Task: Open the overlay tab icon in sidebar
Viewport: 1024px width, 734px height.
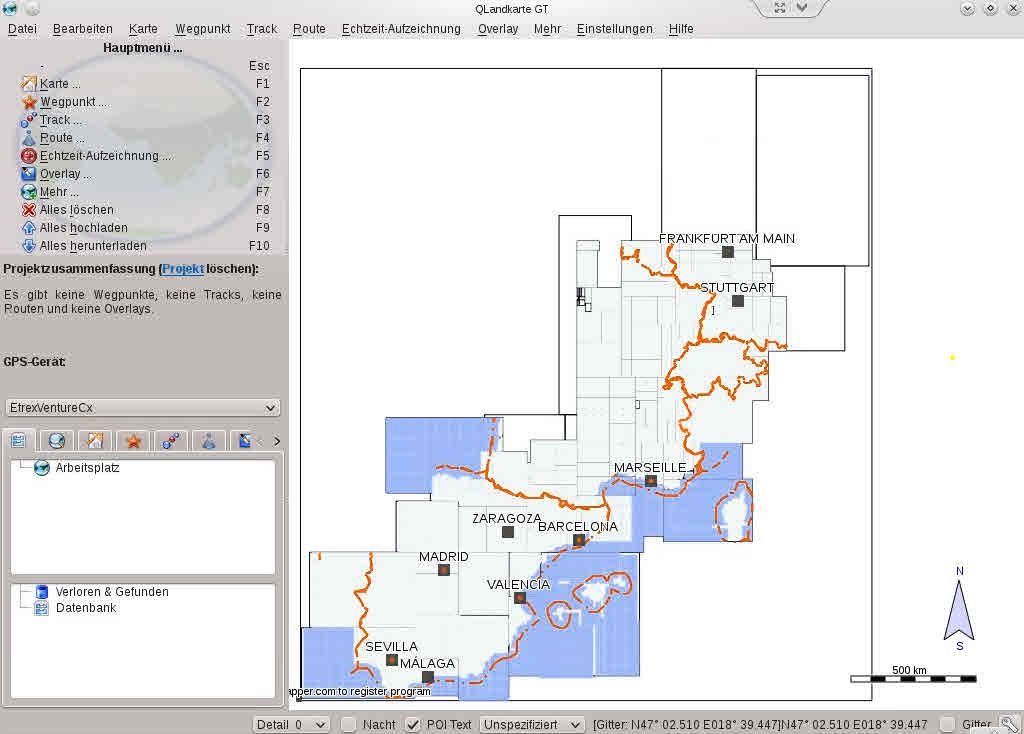Action: click(247, 440)
